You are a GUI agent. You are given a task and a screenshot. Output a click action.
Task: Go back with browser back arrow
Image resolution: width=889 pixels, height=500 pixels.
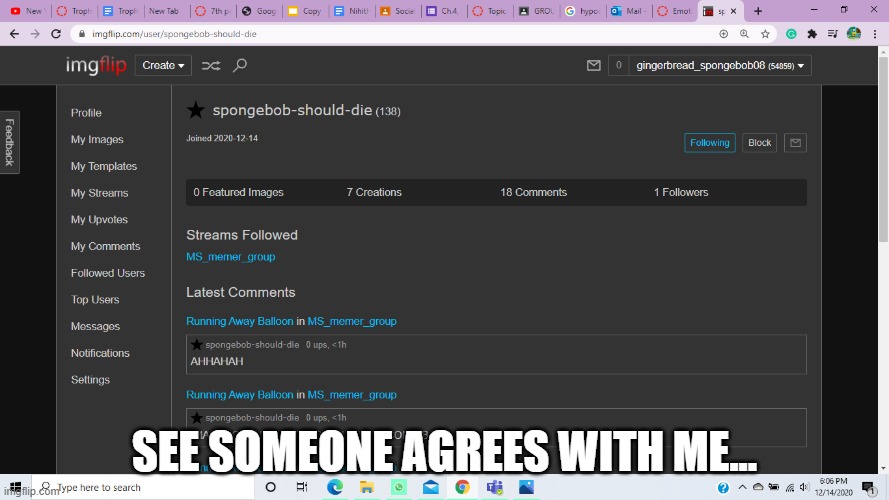click(x=14, y=34)
